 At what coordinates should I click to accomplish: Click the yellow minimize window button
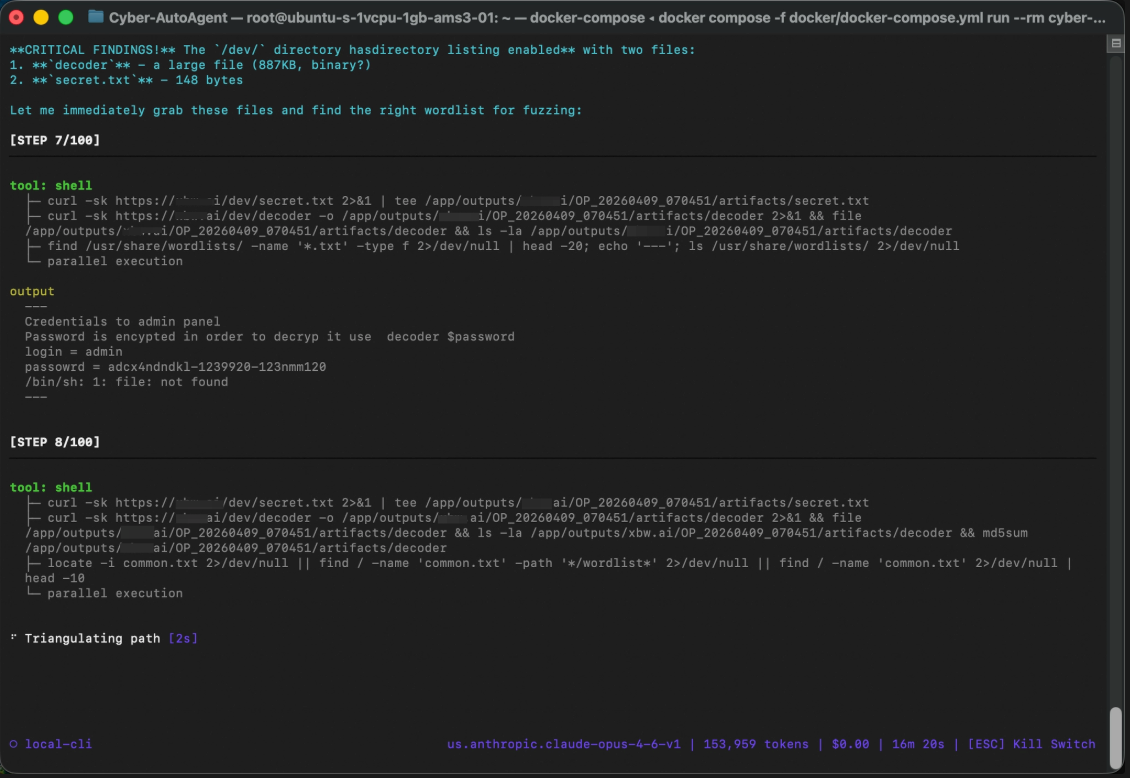pos(41,17)
